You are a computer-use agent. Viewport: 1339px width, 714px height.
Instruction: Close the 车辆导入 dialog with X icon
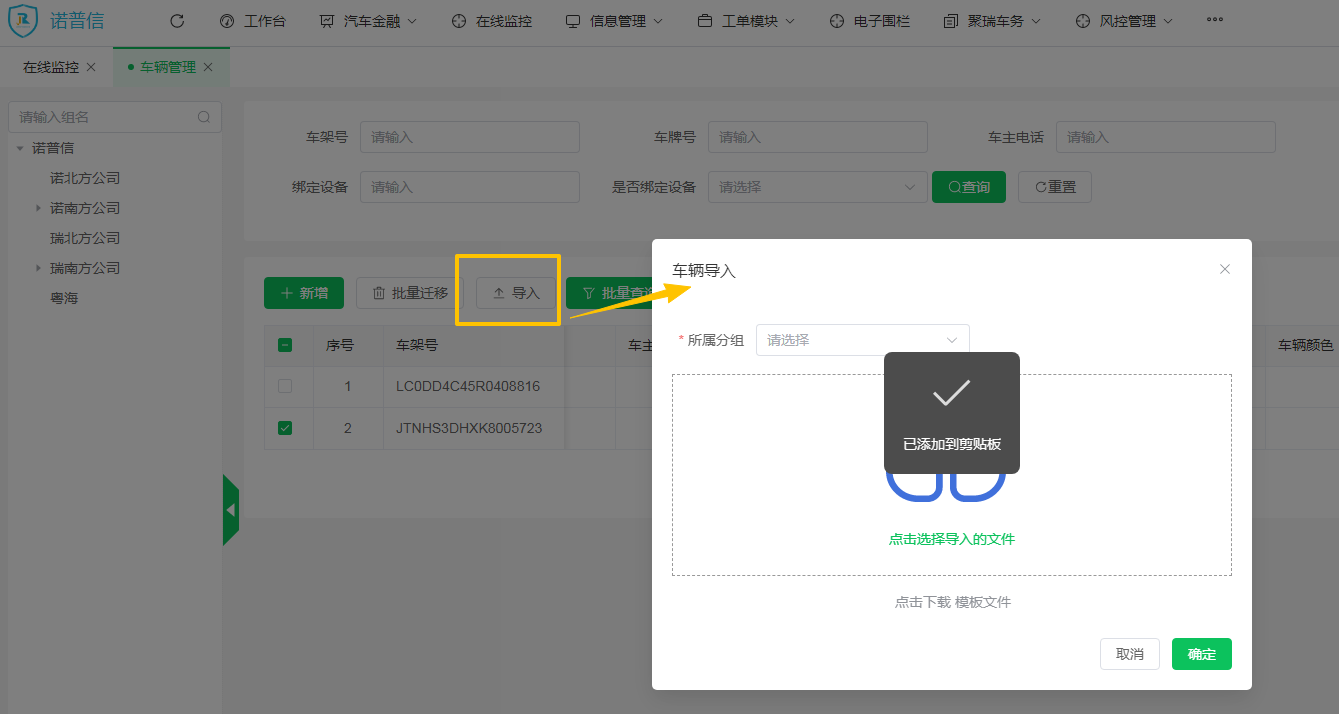pyautogui.click(x=1225, y=269)
